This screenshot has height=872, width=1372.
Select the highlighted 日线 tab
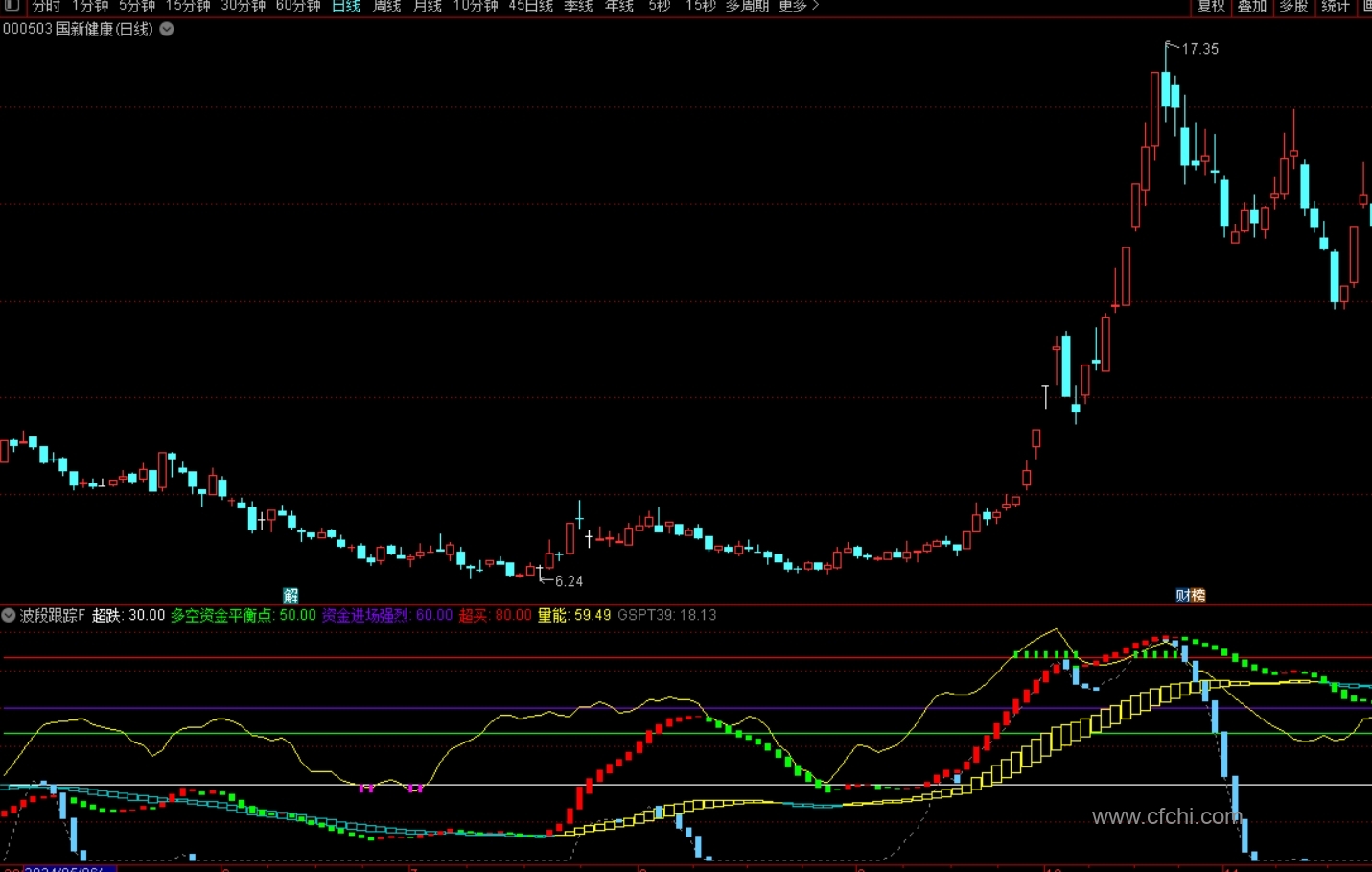tap(346, 6)
